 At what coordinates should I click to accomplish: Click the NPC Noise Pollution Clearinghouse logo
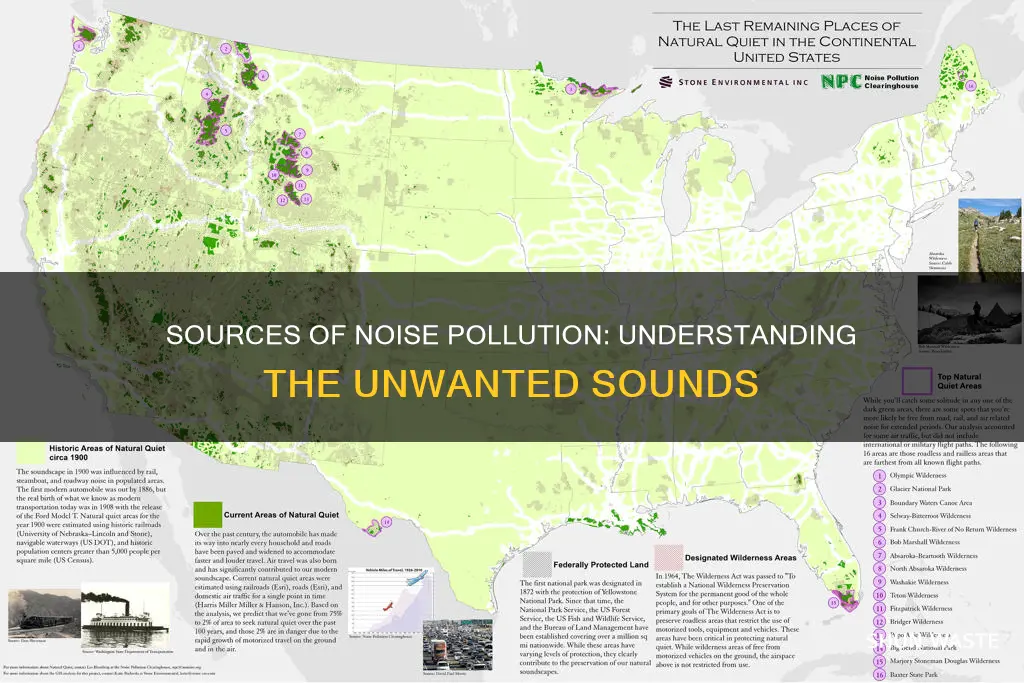pyautogui.click(x=870, y=81)
